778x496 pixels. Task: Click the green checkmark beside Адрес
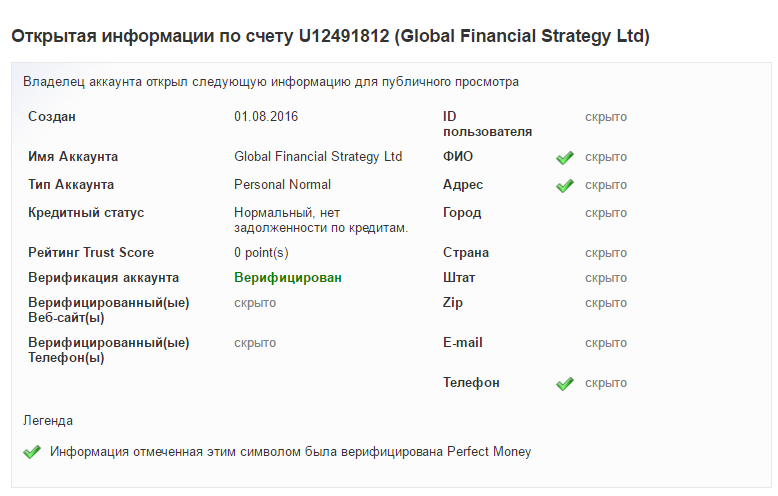565,185
